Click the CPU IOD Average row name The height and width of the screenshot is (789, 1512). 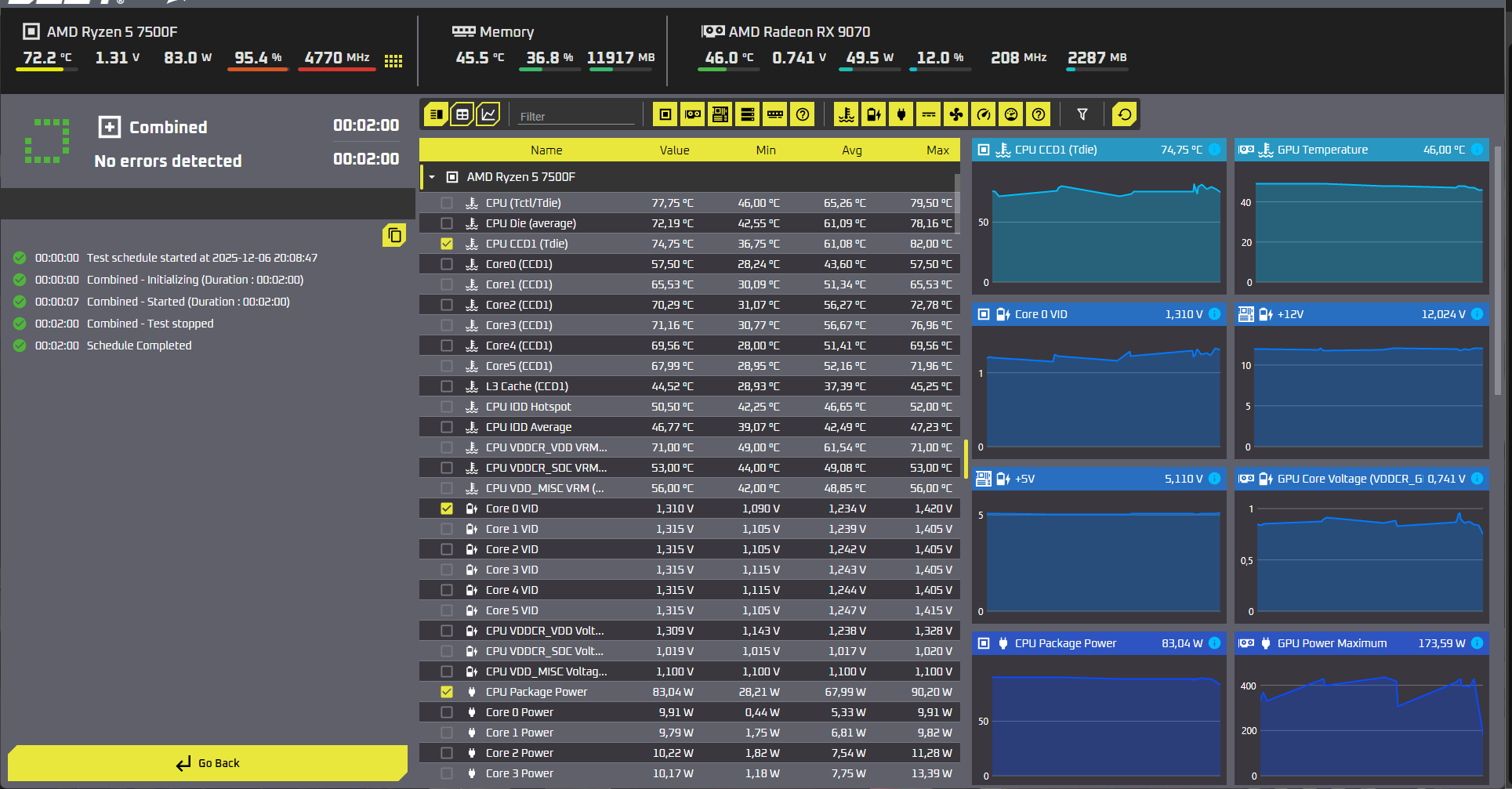click(x=528, y=427)
